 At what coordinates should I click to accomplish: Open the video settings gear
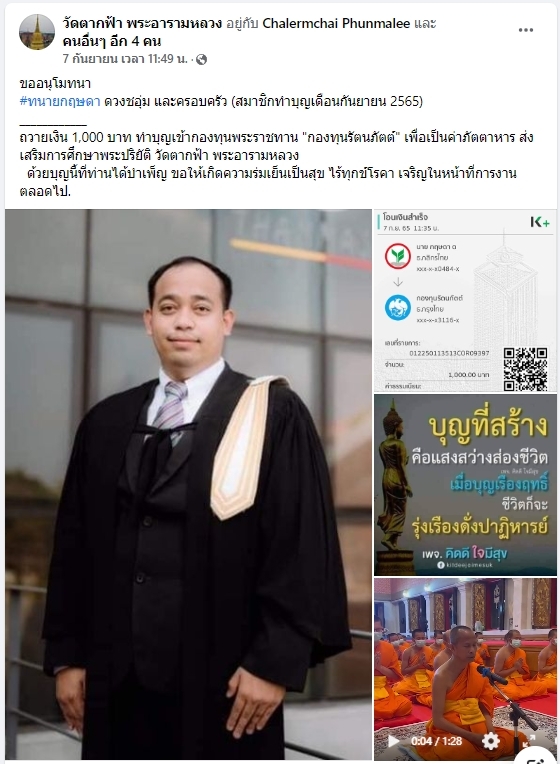pyautogui.click(x=491, y=741)
